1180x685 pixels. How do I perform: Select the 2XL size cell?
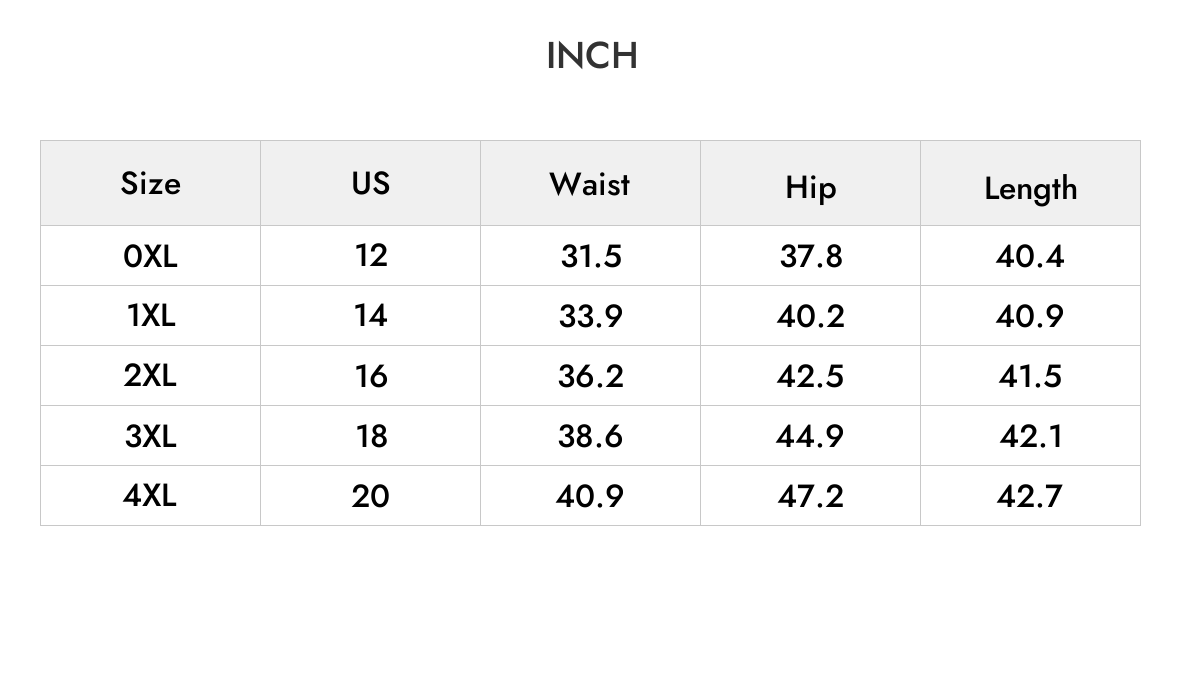click(151, 376)
